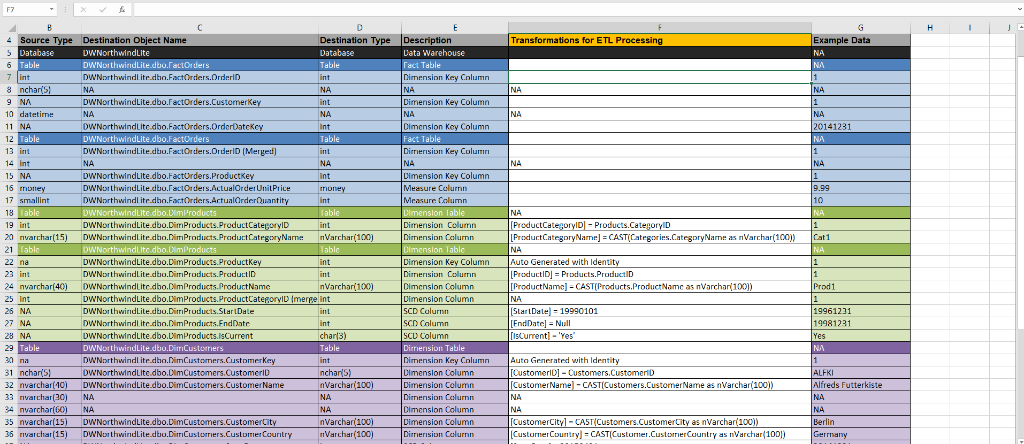The image size is (1024, 444).
Task: Select cell 'DWNorthwindLite.dbo.DimProducts.IsCurrent'
Action: click(x=200, y=336)
